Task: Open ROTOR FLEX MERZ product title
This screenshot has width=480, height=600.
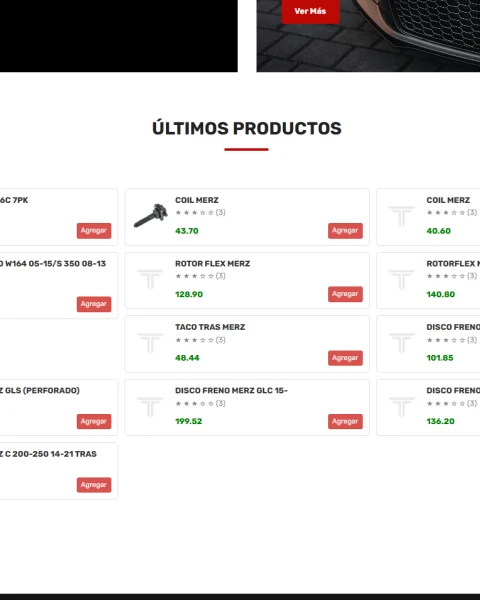Action: [x=212, y=264]
